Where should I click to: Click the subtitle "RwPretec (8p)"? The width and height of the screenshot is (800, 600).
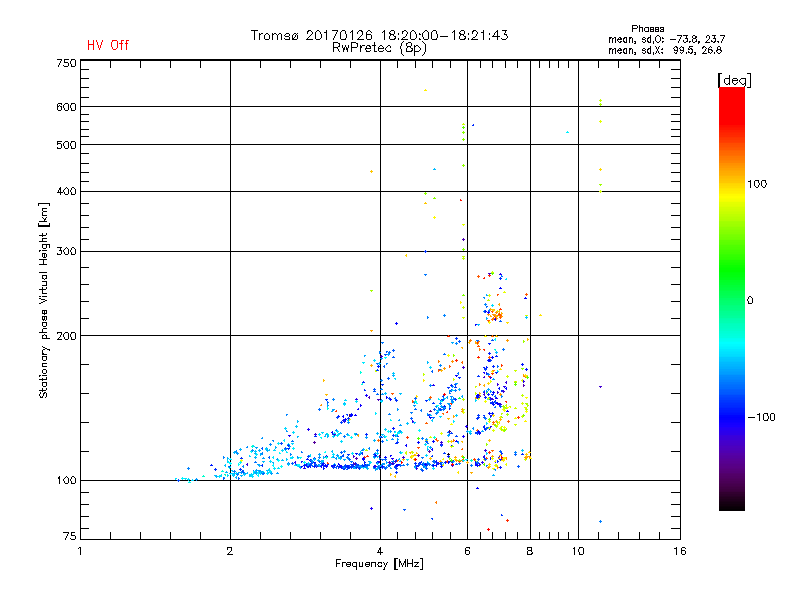tap(379, 48)
